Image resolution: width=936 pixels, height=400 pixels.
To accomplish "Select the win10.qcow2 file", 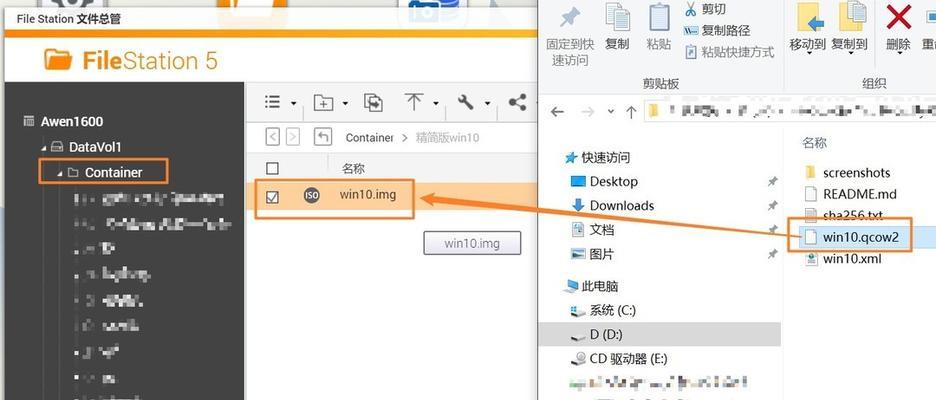I will (x=860, y=237).
